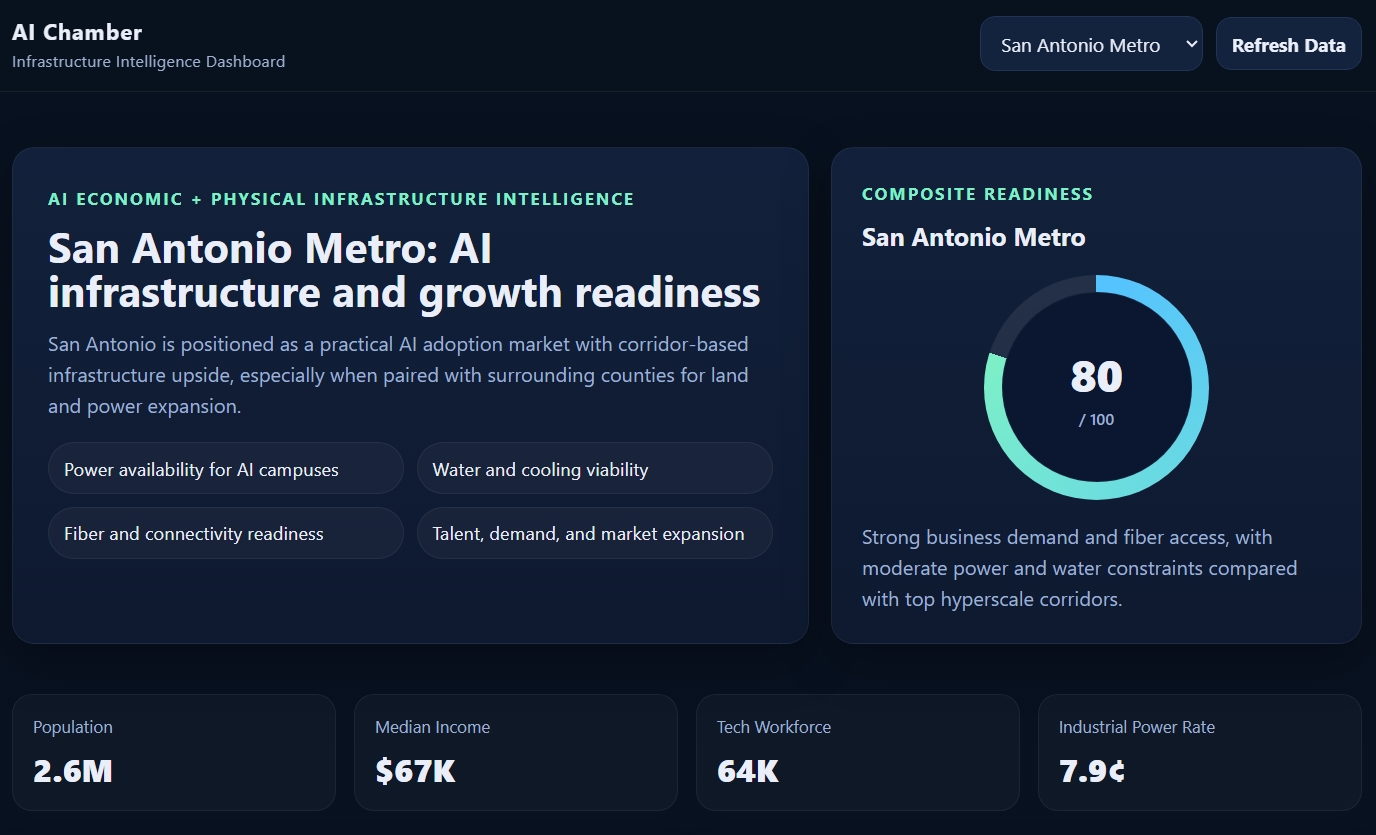Image resolution: width=1376 pixels, height=835 pixels.
Task: Click the 80 score inside the gauge
Action: [1096, 378]
